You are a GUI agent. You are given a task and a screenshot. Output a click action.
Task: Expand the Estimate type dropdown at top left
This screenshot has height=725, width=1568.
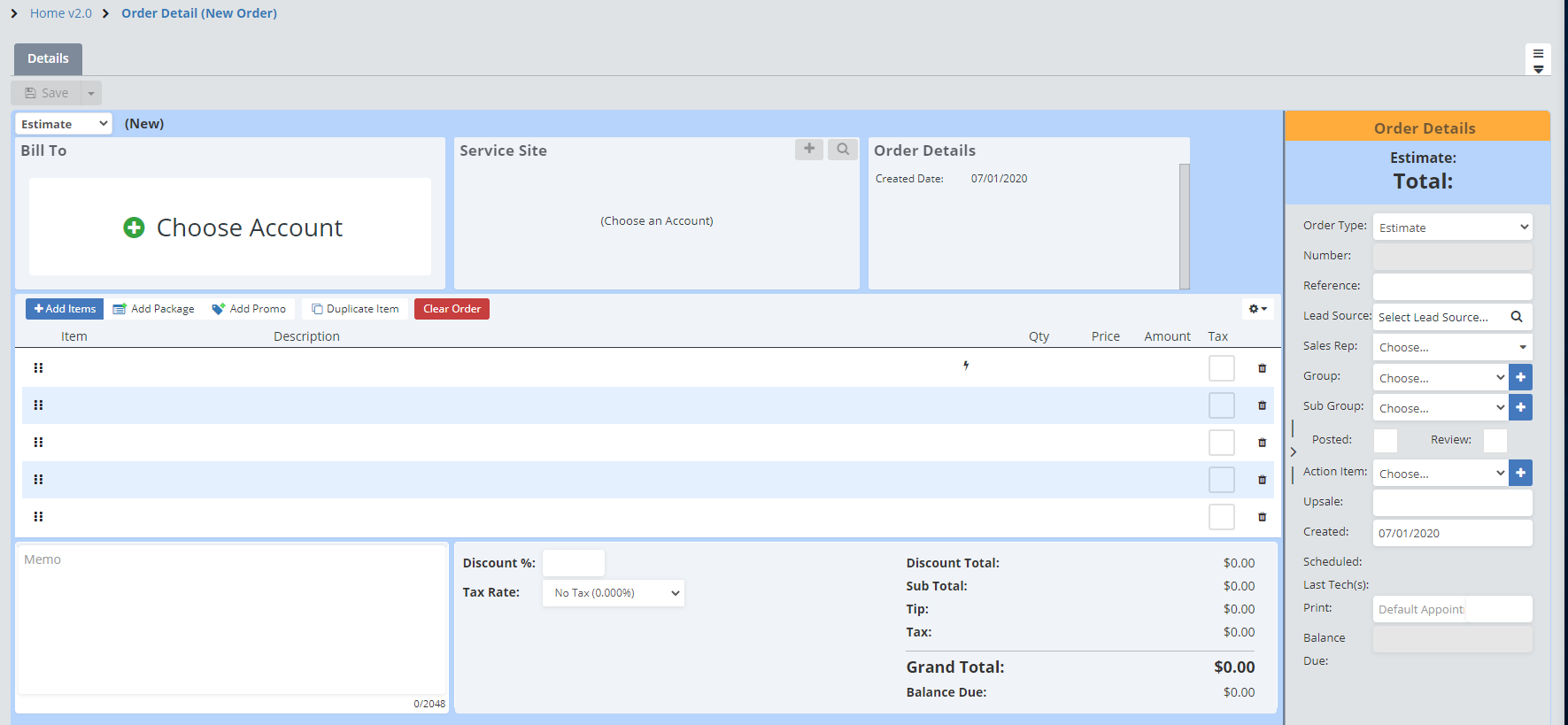pyautogui.click(x=64, y=124)
